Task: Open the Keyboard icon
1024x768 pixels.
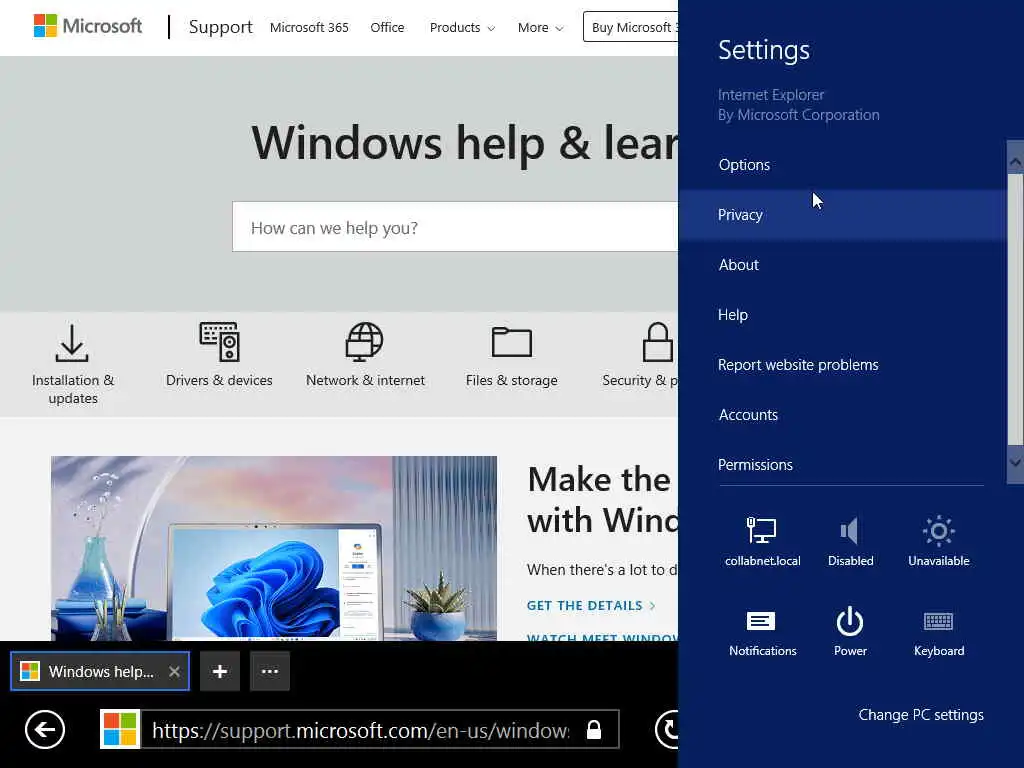Action: click(938, 632)
